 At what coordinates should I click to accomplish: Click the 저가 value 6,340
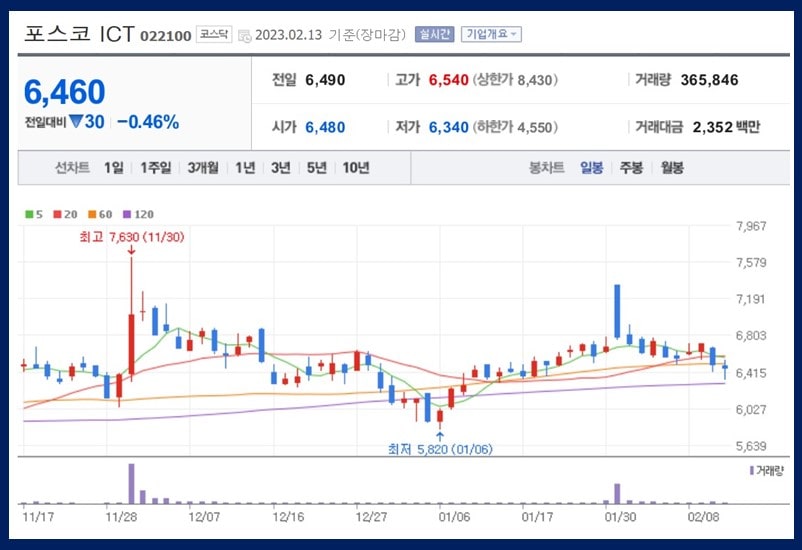(x=449, y=127)
